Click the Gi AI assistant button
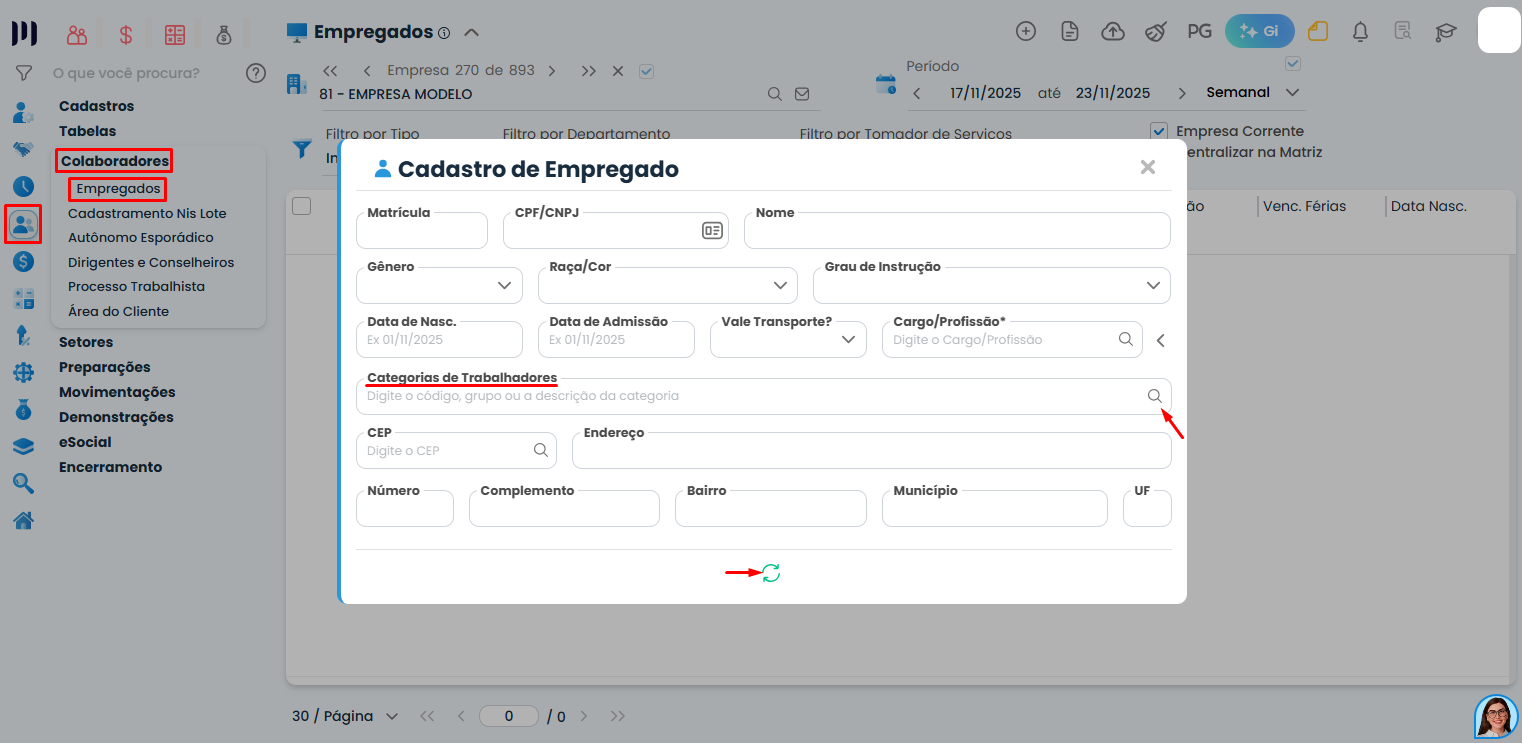 pos(1259,31)
